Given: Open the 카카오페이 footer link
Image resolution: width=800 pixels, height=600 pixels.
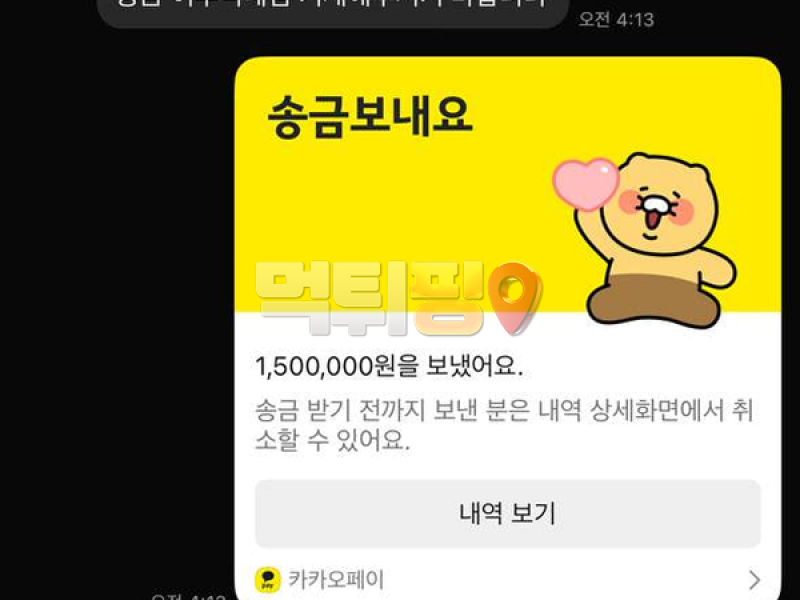Looking at the screenshot, I should point(336,580).
